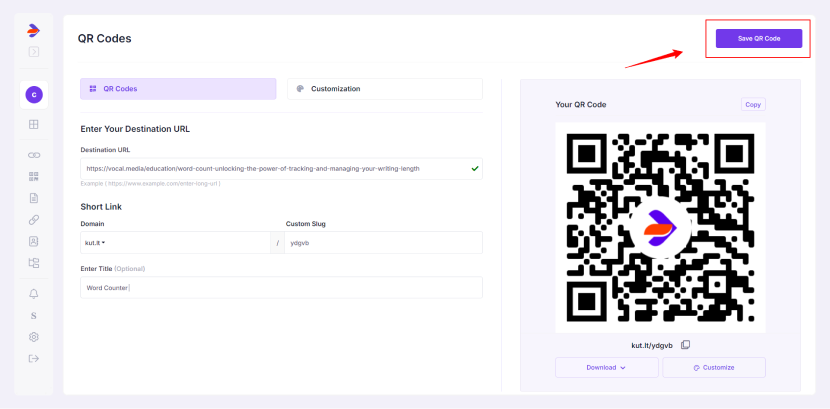Click the Destination URL input field
Viewport: 830px width, 409px height.
(281, 169)
